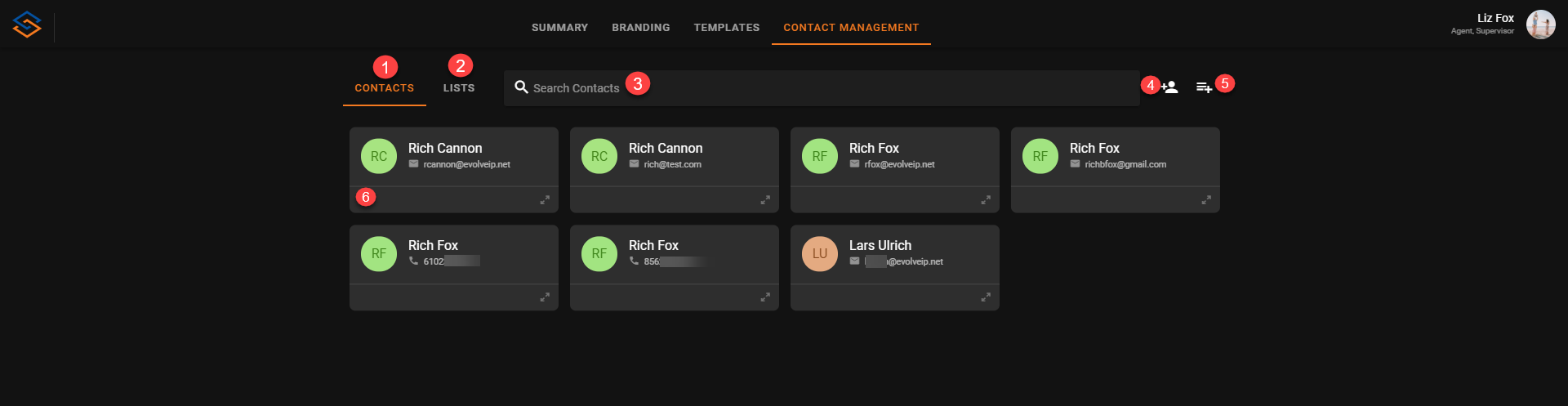Open Liz Fox's profile avatar
1568x406 pixels.
pyautogui.click(x=1540, y=25)
